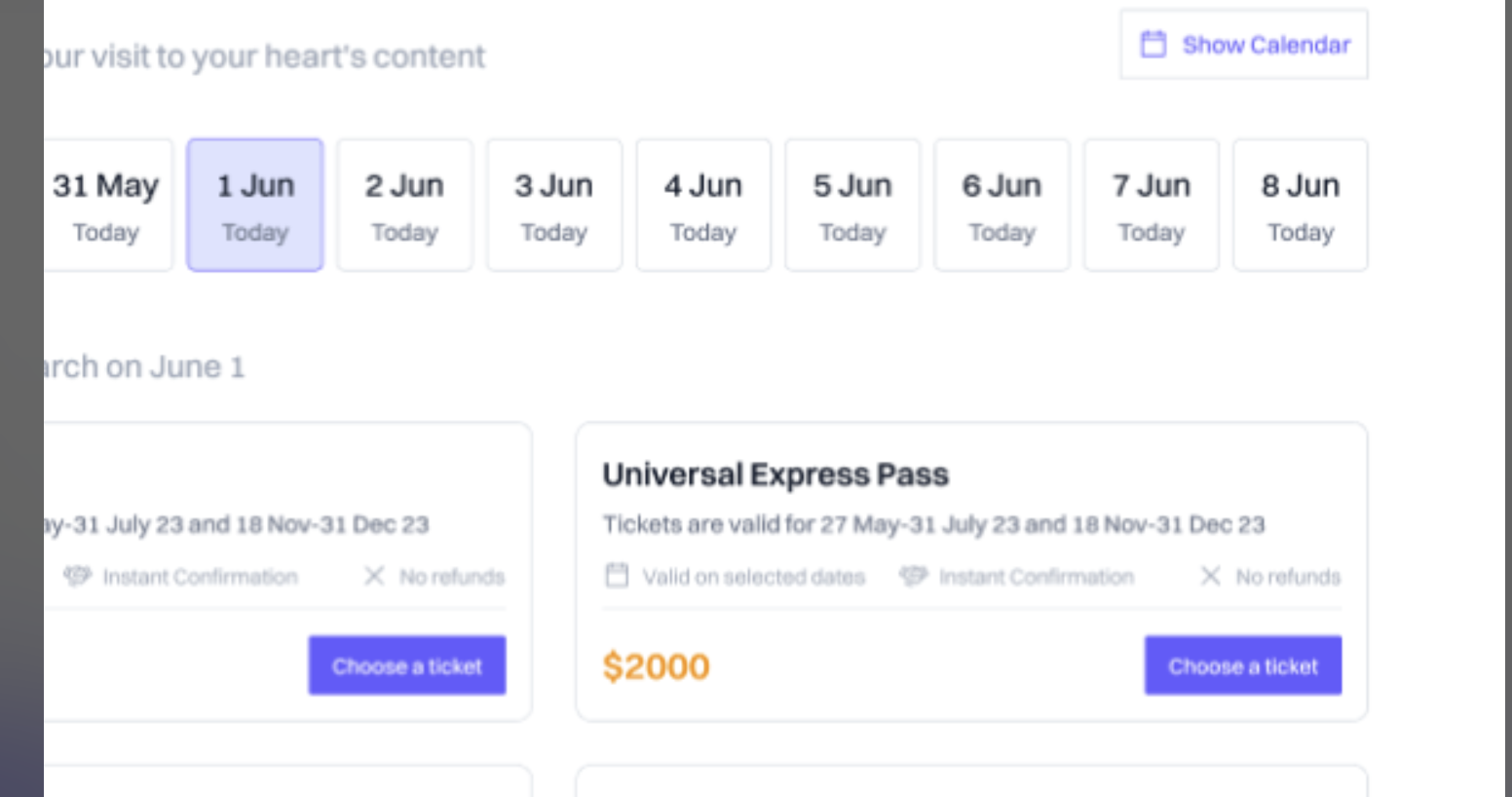Click the calendar icon in Show Calendar
The height and width of the screenshot is (797, 1512).
click(1153, 45)
